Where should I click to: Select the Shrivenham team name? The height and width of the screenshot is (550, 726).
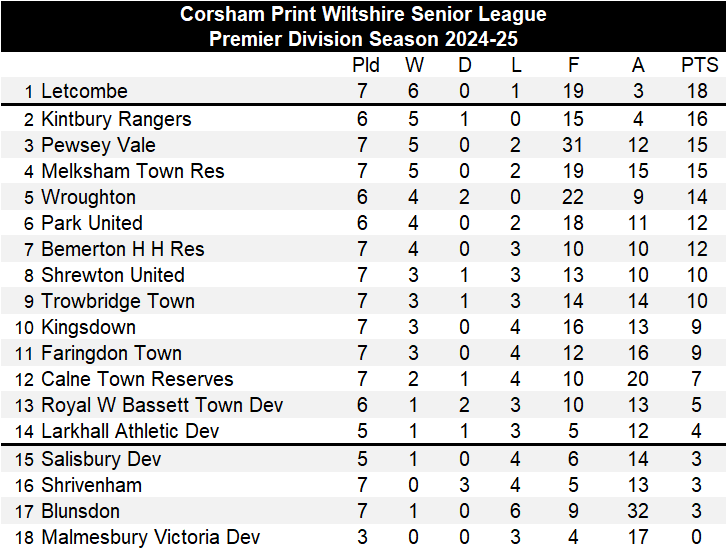click(91, 485)
